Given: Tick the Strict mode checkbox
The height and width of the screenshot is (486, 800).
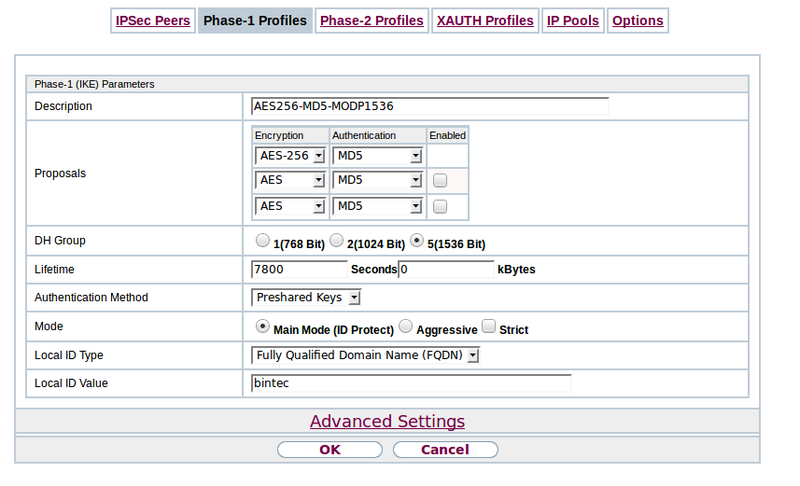Looking at the screenshot, I should click(489, 327).
